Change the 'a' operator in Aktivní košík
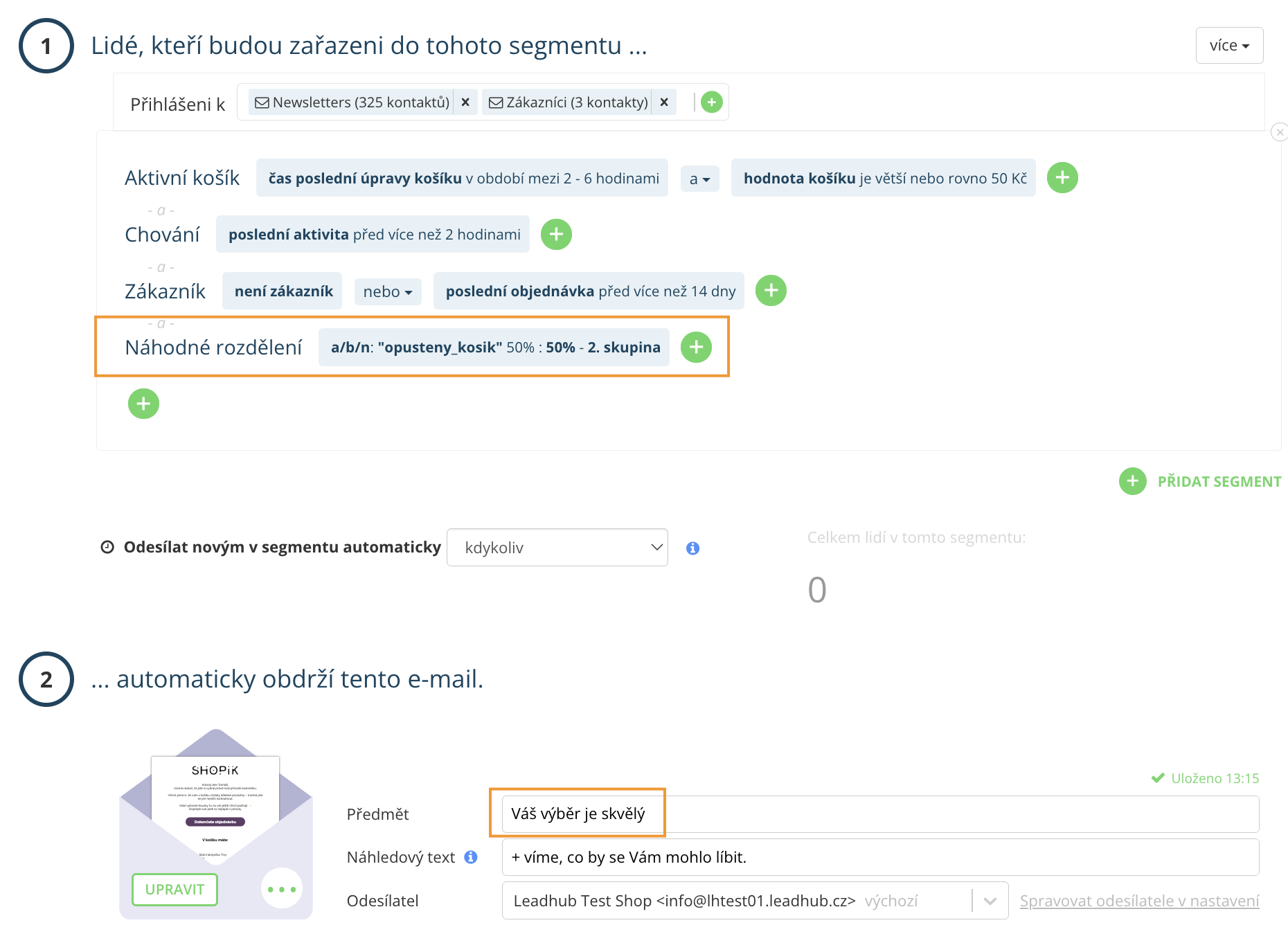This screenshot has width=1288, height=943. click(699, 179)
